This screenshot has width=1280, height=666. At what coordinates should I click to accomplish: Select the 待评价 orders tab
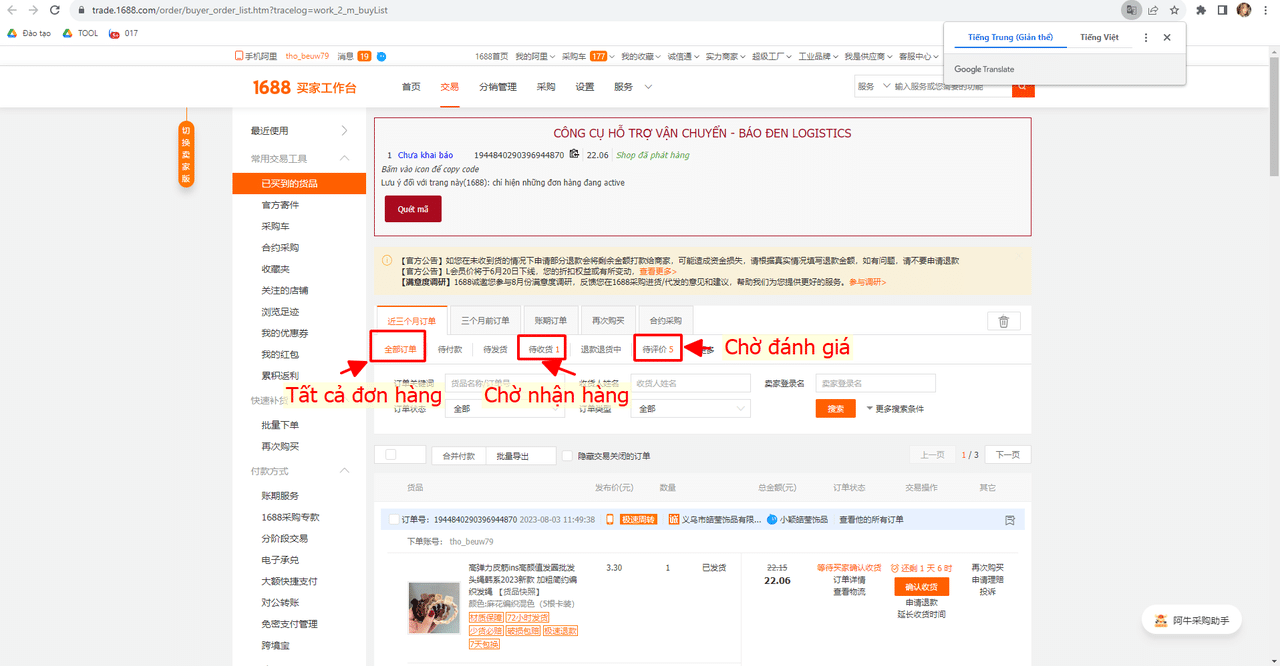[x=657, y=349]
